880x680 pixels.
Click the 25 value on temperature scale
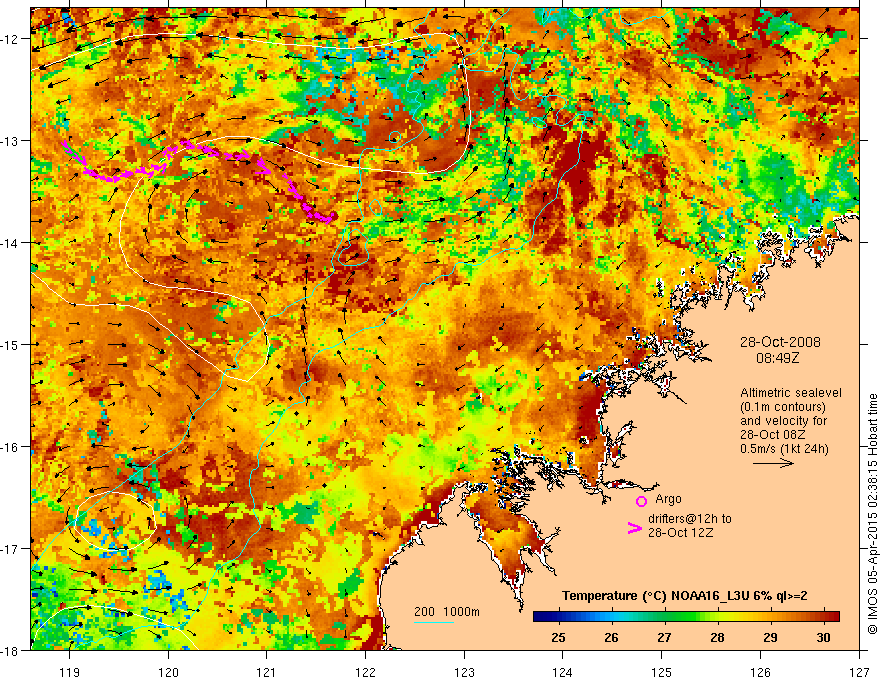pyautogui.click(x=558, y=638)
